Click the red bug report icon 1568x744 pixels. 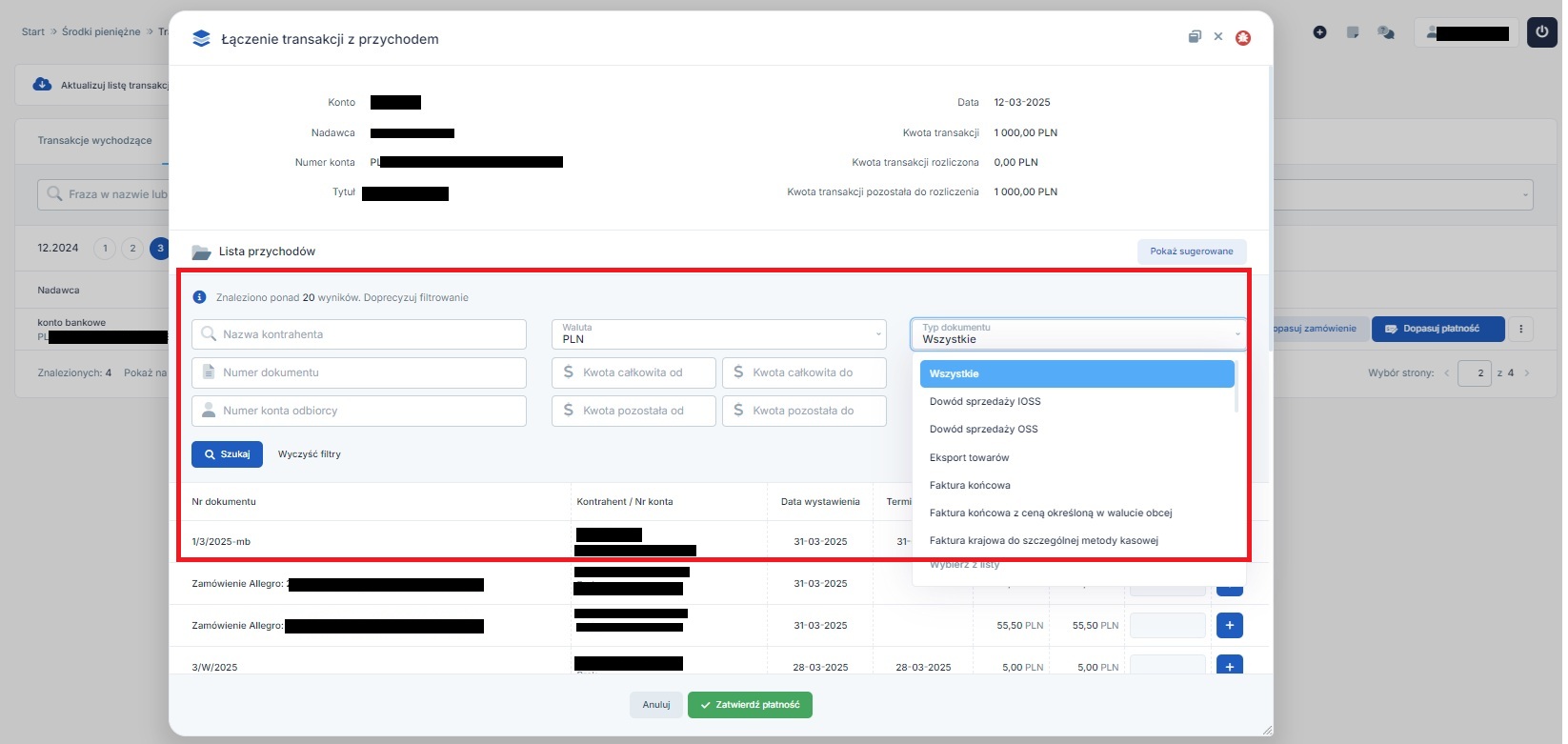pos(1242,38)
